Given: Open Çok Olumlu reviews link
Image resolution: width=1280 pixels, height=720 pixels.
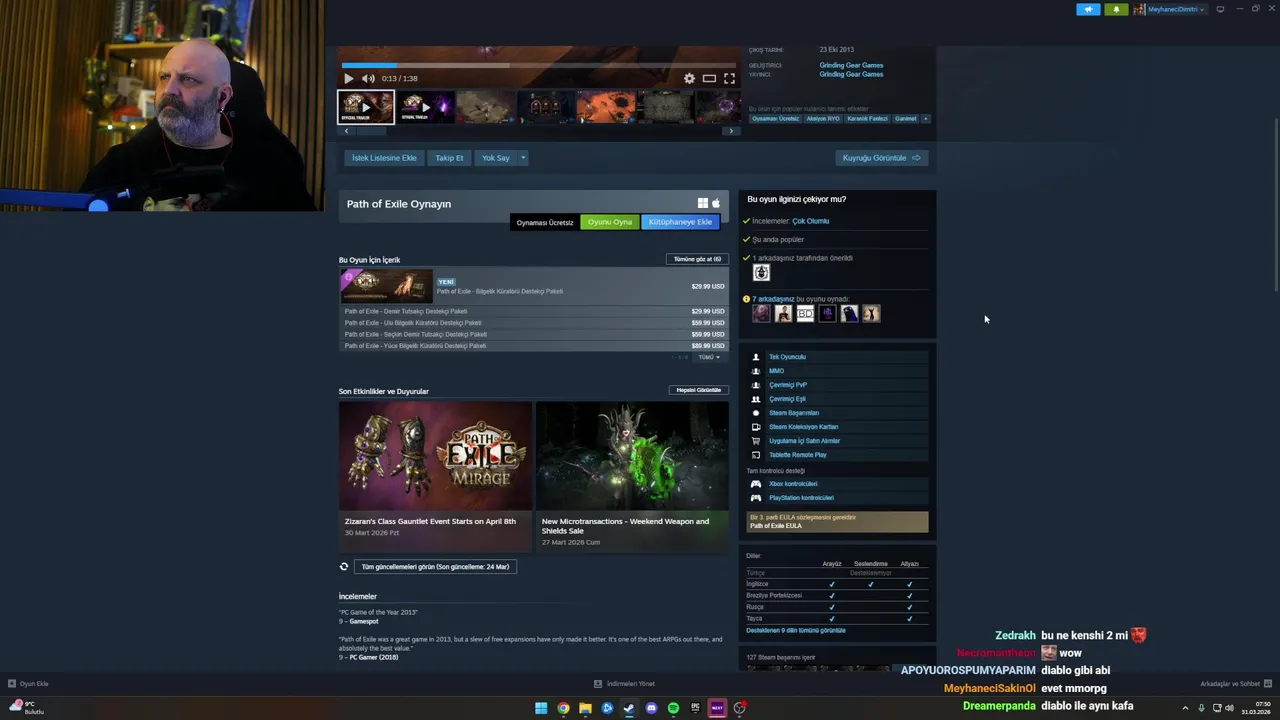Looking at the screenshot, I should point(811,221).
